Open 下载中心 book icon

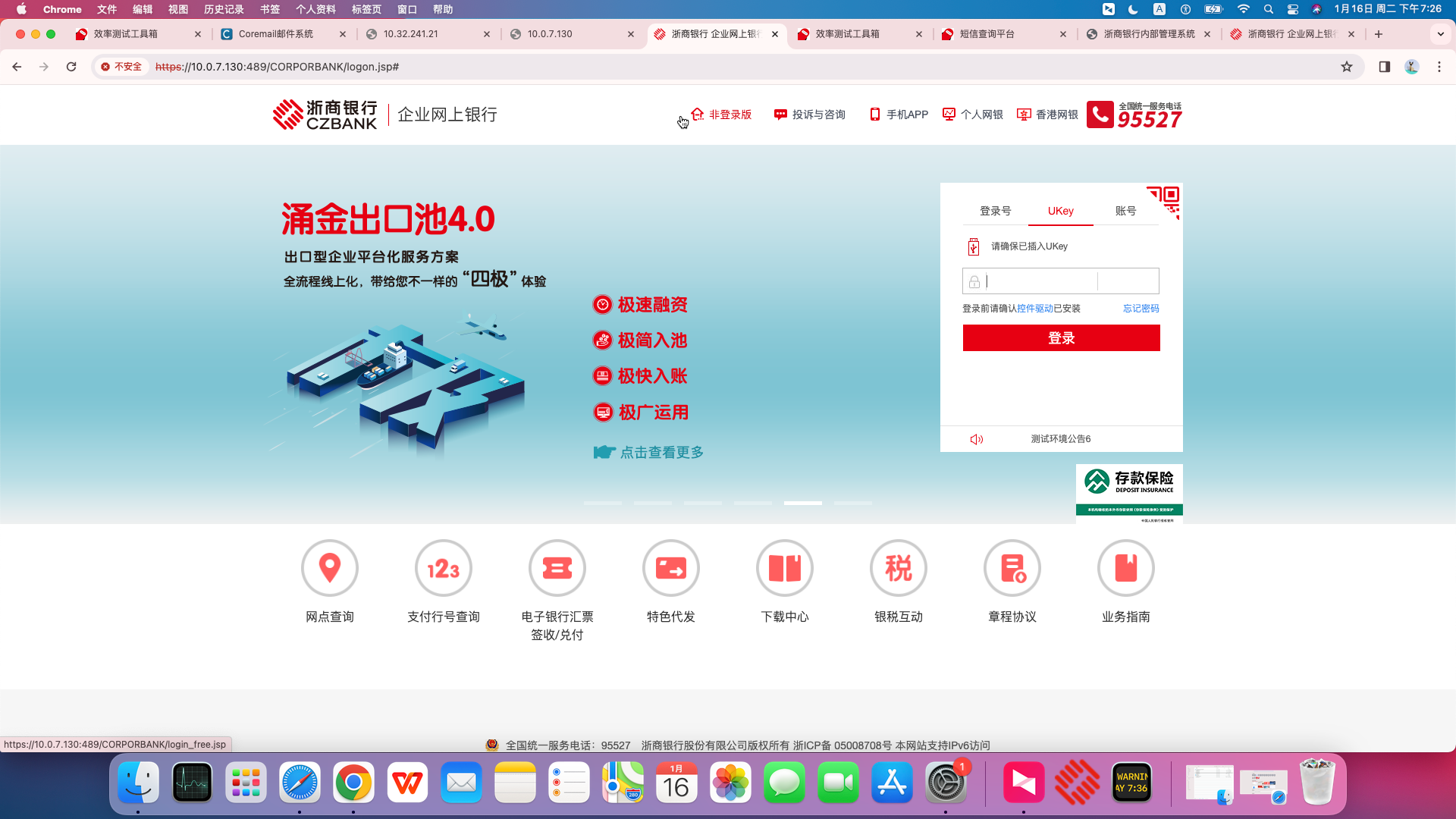(785, 568)
